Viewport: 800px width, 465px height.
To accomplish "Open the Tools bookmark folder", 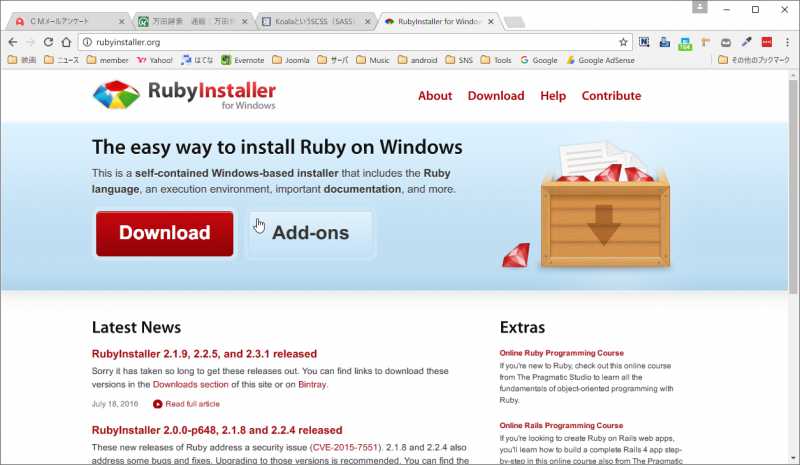I will coord(496,60).
